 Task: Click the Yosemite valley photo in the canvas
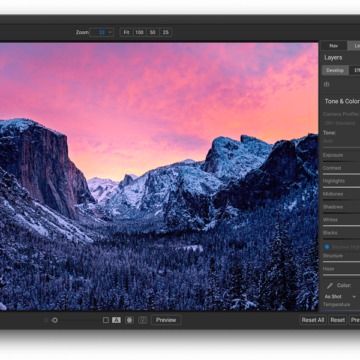(159, 176)
